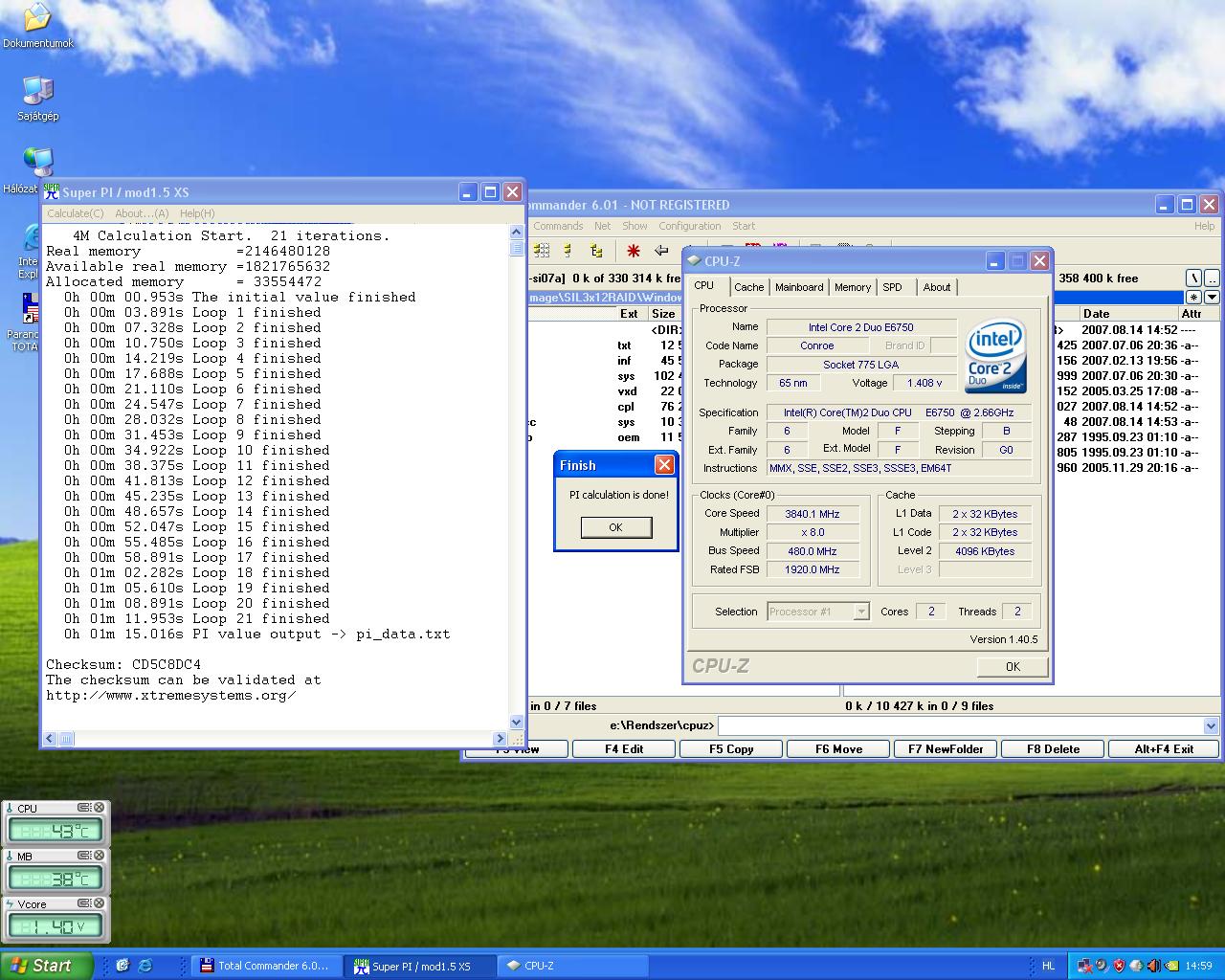This screenshot has height=980, width=1225.
Task: Open Start menu item in Total Commander
Action: tap(744, 226)
